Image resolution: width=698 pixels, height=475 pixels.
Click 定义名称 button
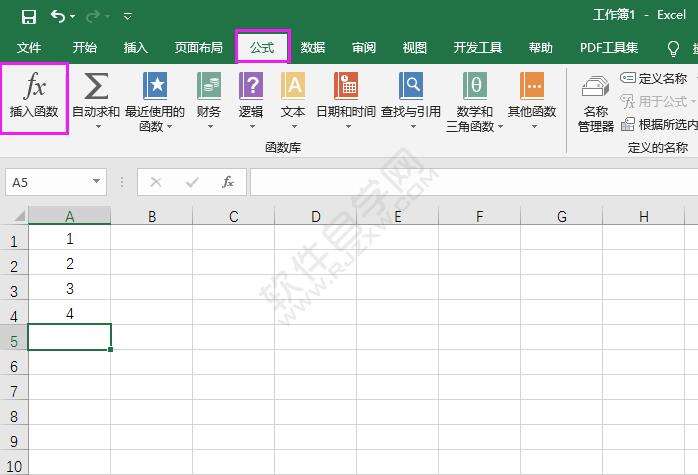click(653, 78)
